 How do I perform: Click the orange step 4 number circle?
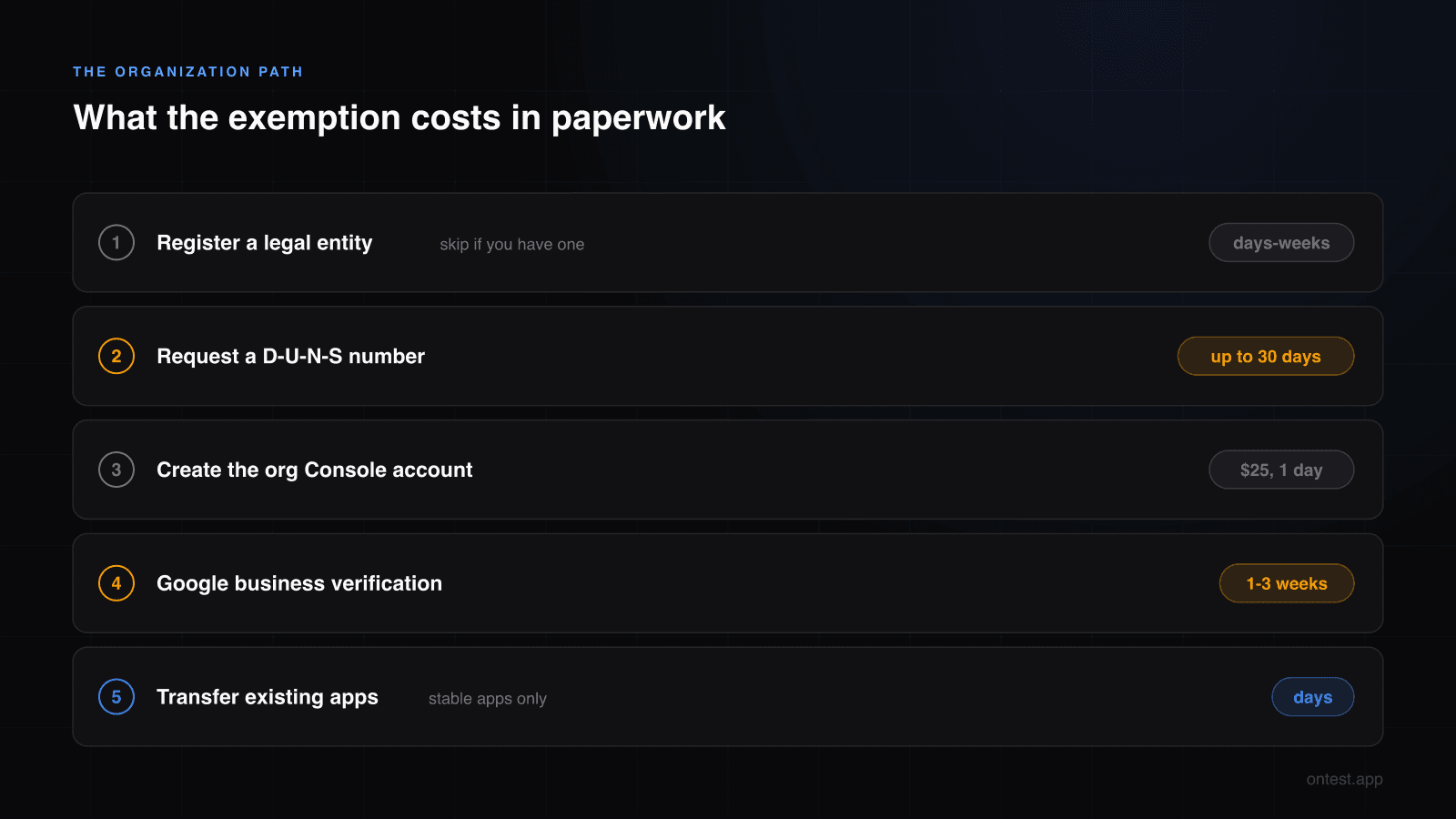coord(116,583)
